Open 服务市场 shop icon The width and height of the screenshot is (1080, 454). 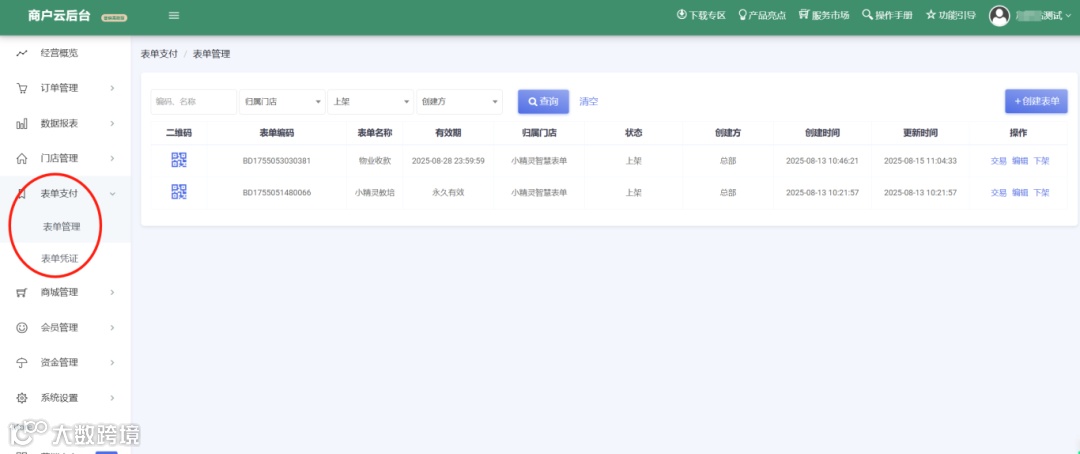(804, 14)
